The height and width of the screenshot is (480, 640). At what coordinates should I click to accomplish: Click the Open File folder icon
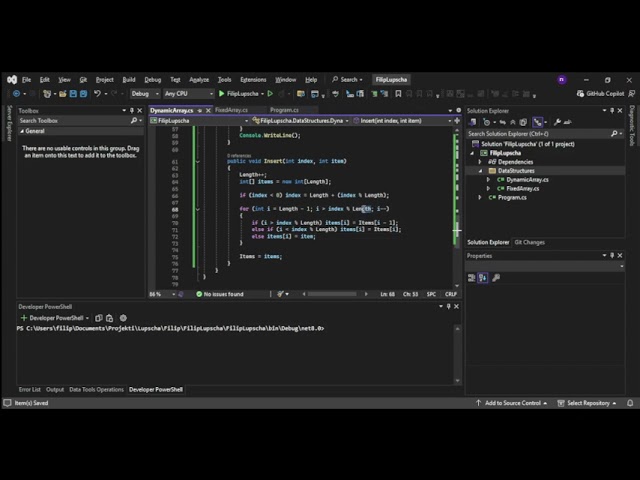click(x=62, y=94)
